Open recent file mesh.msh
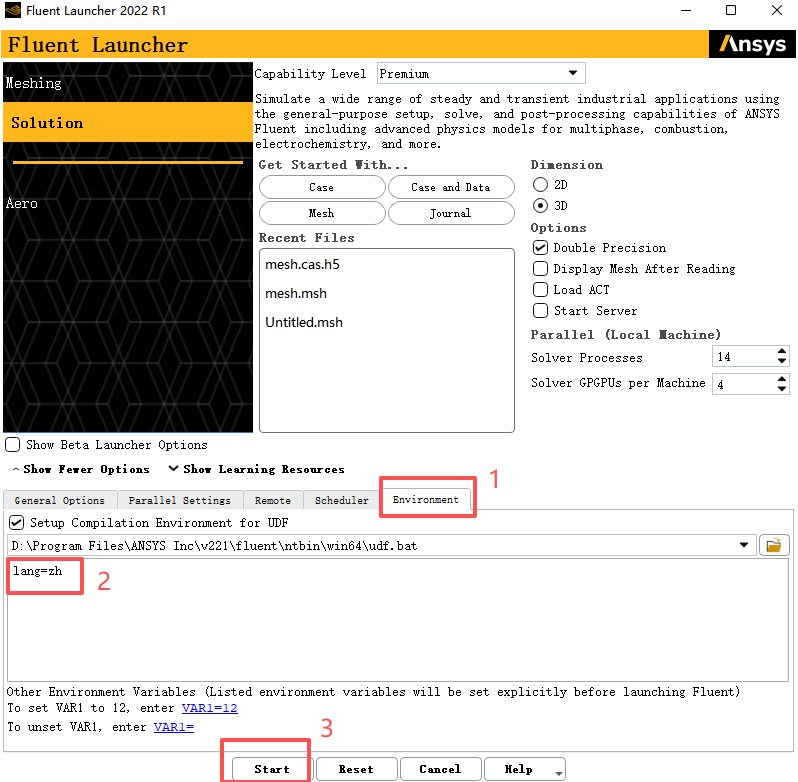Image resolution: width=798 pixels, height=782 pixels. tap(296, 294)
